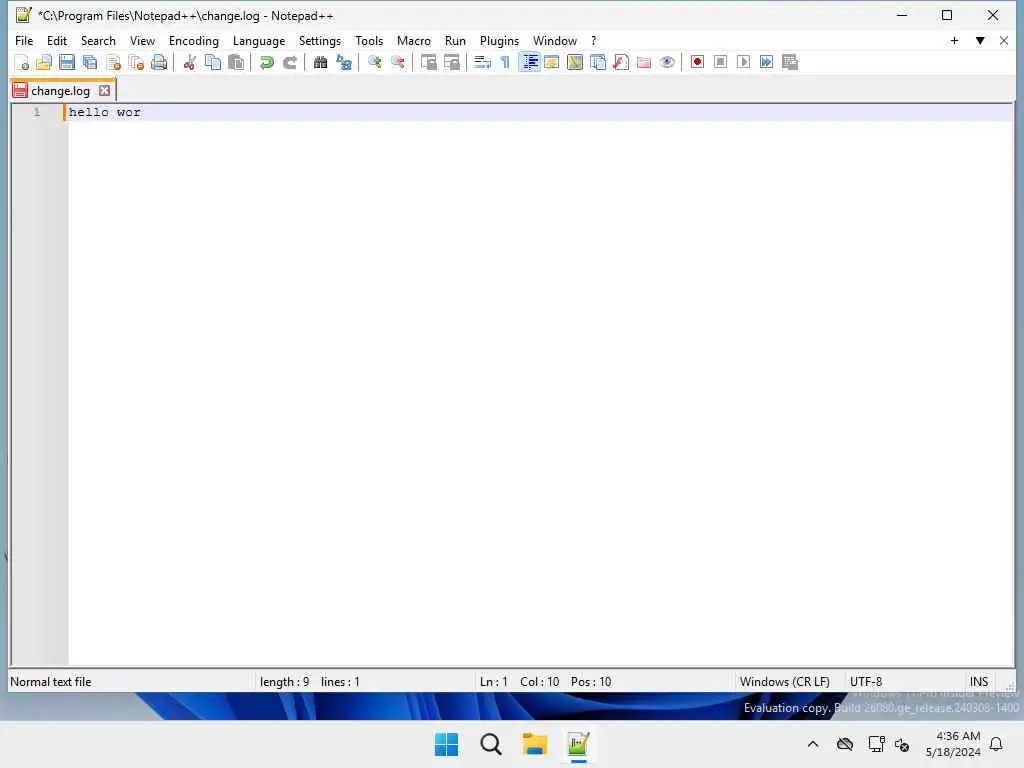Open Folder as Workspace toolbar icon
Image resolution: width=1024 pixels, height=768 pixels.
tap(644, 63)
